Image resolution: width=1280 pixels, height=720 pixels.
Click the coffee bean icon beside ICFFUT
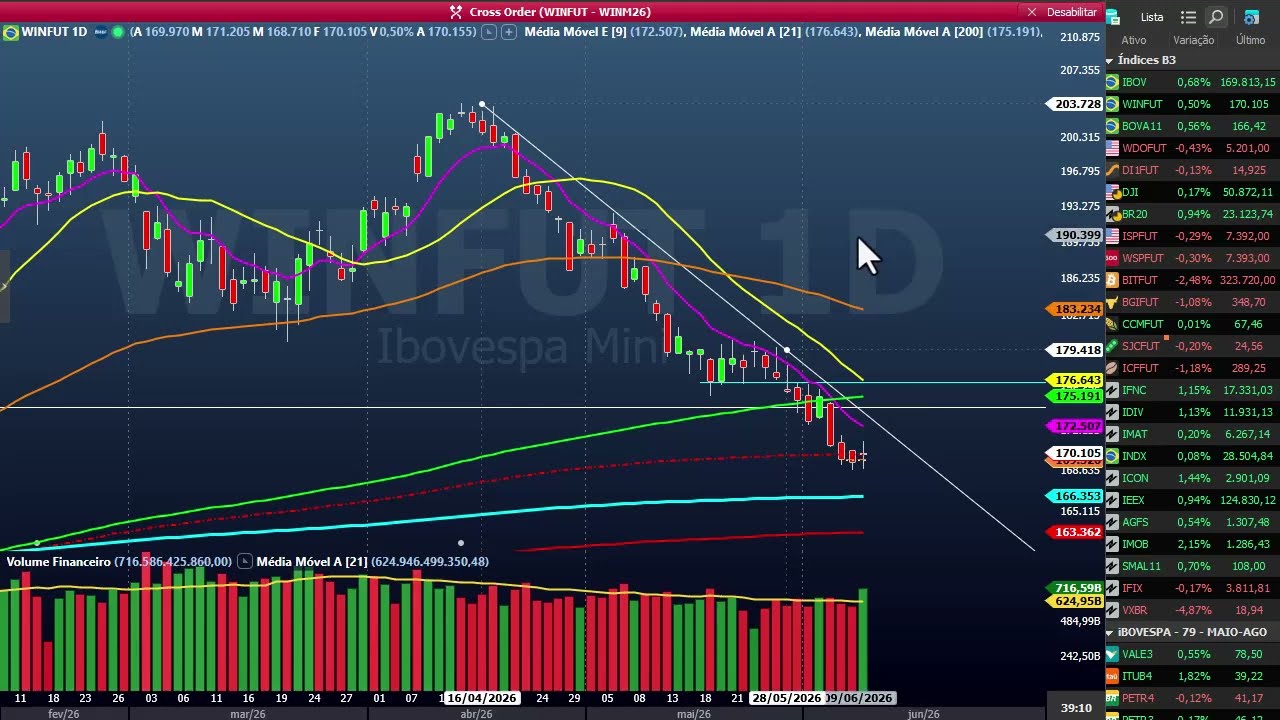pos(1112,368)
